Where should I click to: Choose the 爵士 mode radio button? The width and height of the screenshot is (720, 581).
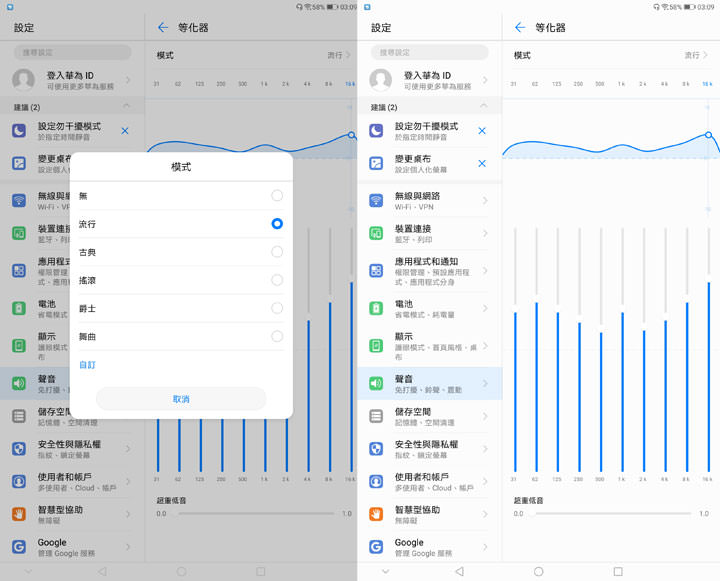[x=277, y=308]
